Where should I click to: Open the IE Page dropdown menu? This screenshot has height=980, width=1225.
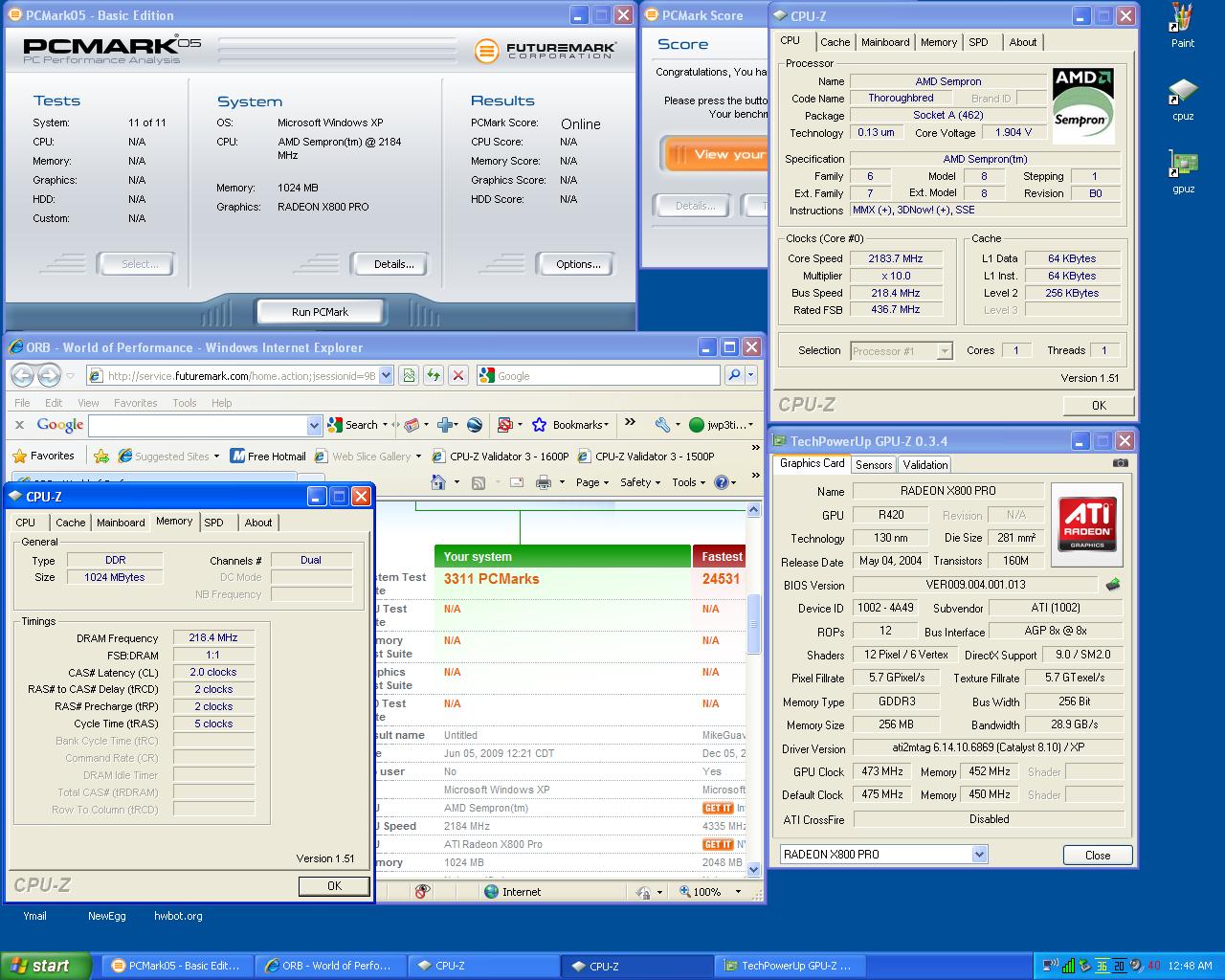tap(592, 482)
